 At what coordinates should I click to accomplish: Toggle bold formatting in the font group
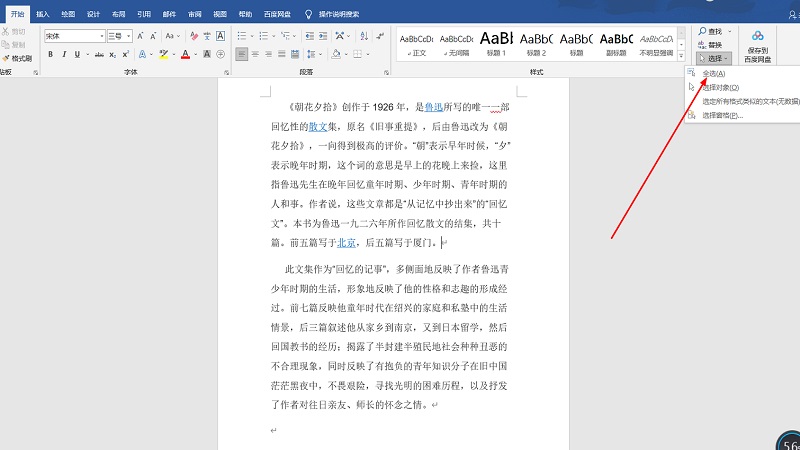pos(50,54)
